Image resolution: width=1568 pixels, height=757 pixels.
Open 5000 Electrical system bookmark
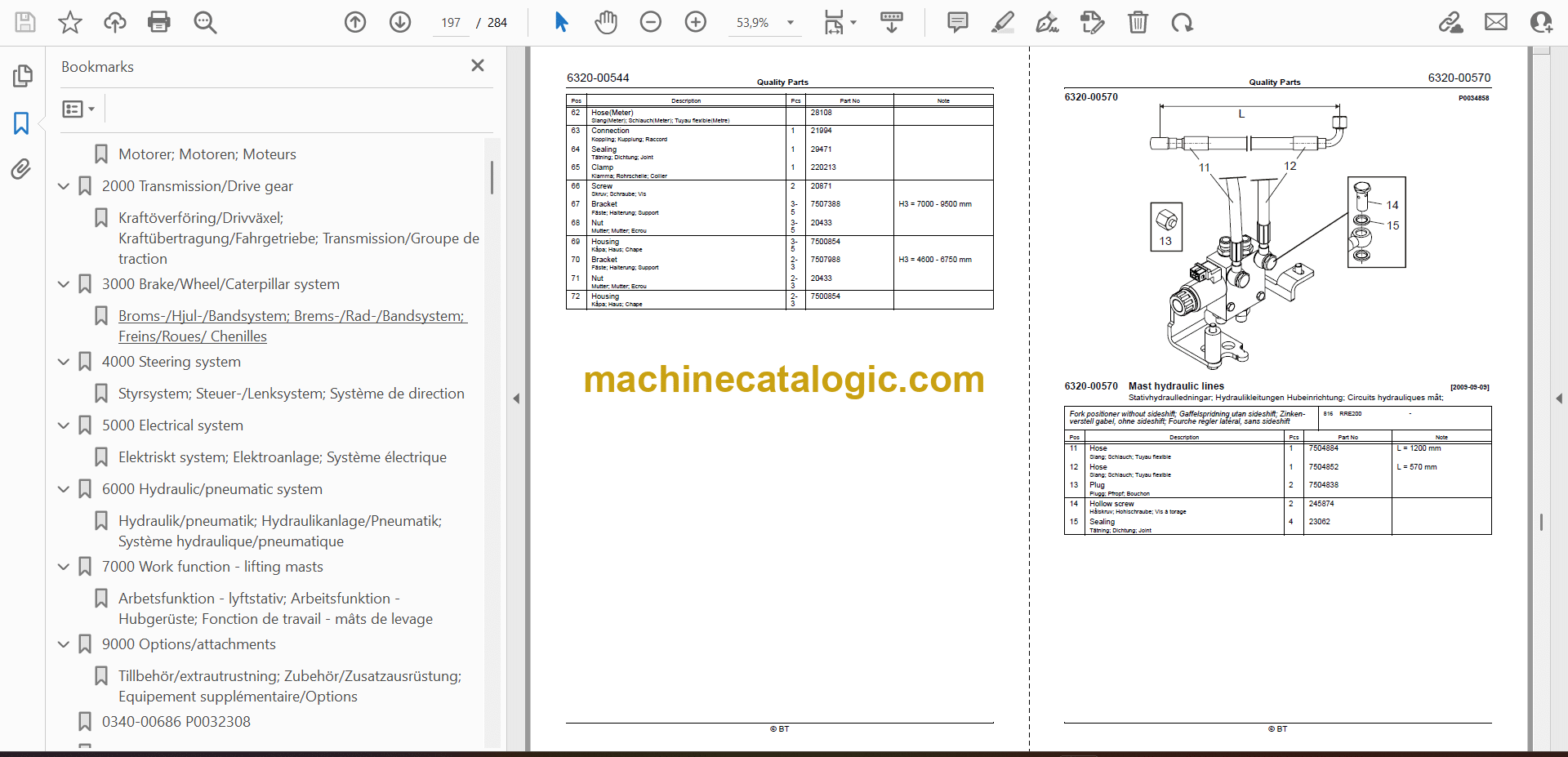coord(172,425)
